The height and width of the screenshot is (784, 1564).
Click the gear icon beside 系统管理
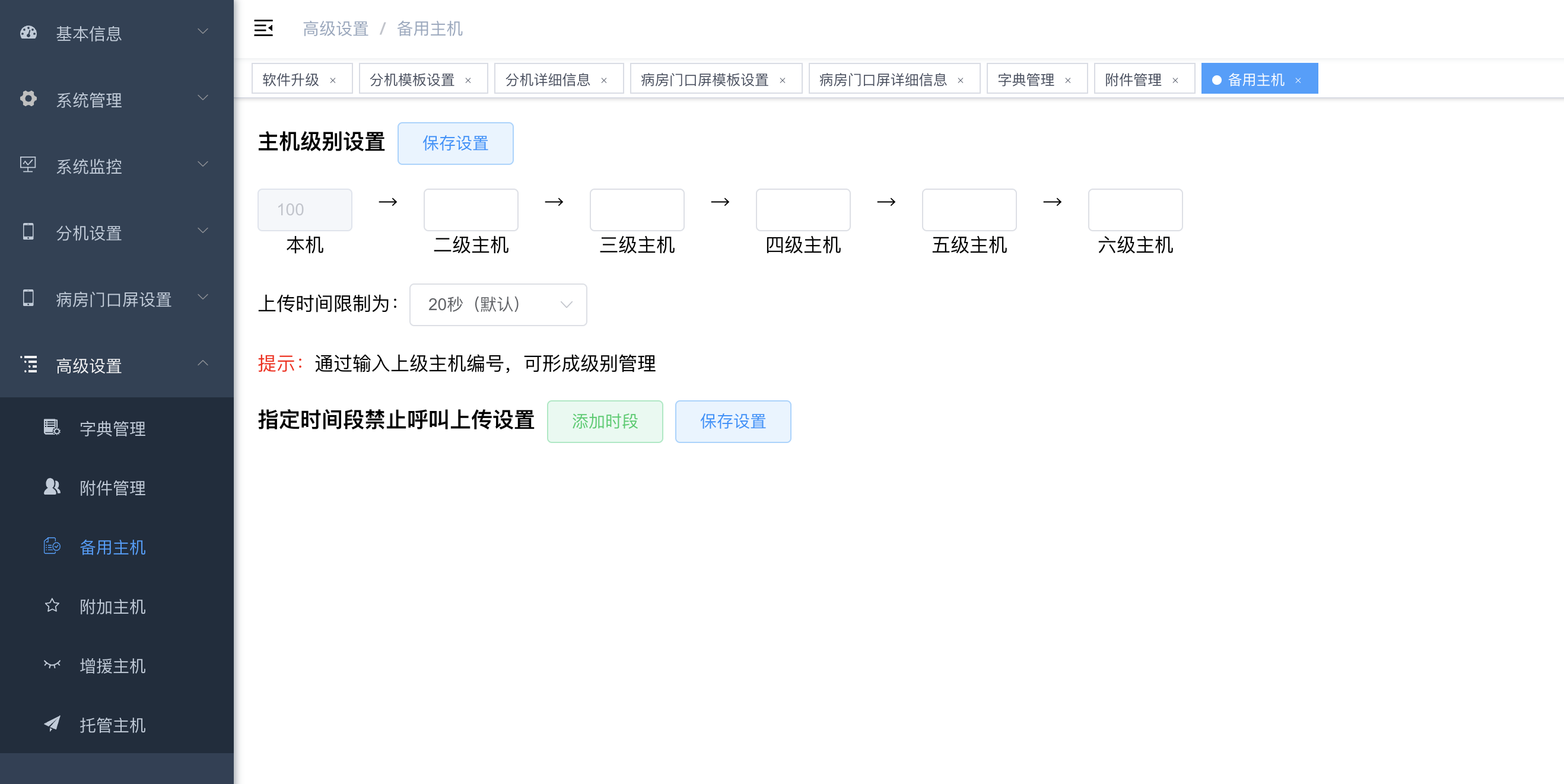coord(28,99)
